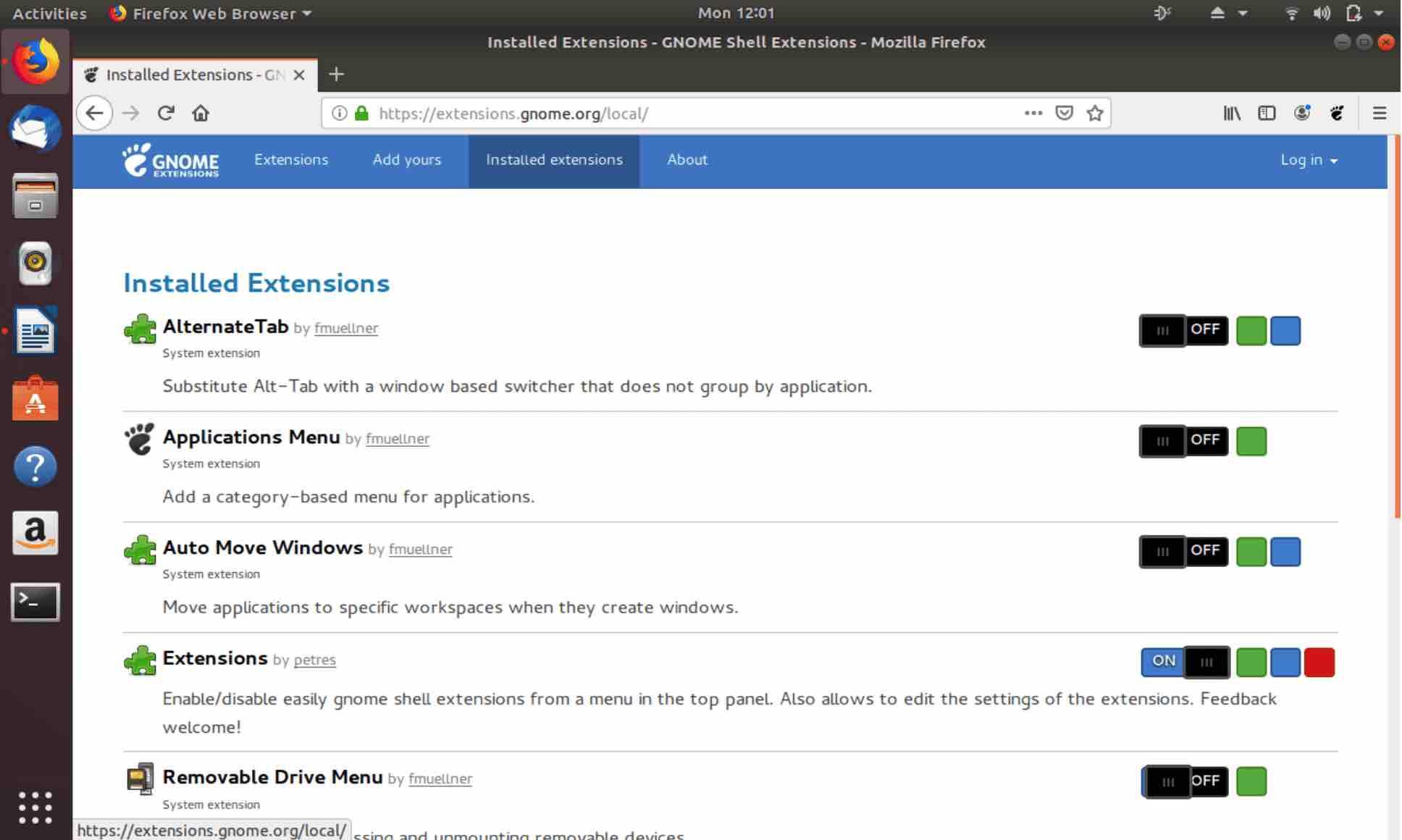Switch to the About page

(x=687, y=160)
